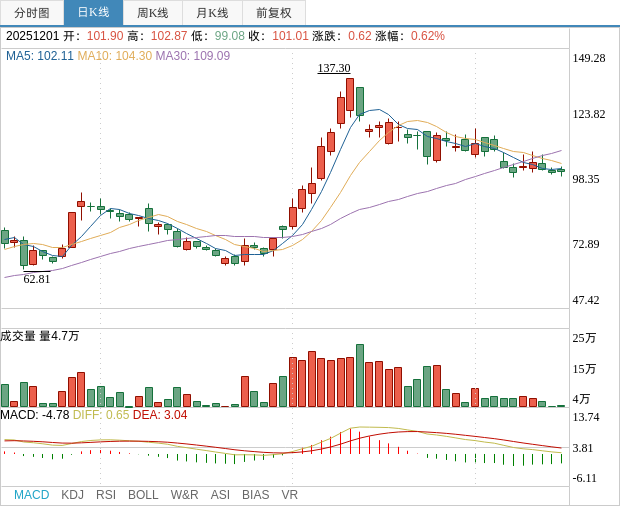Click the MA10 legend value
620x506 pixels.
tap(115, 56)
